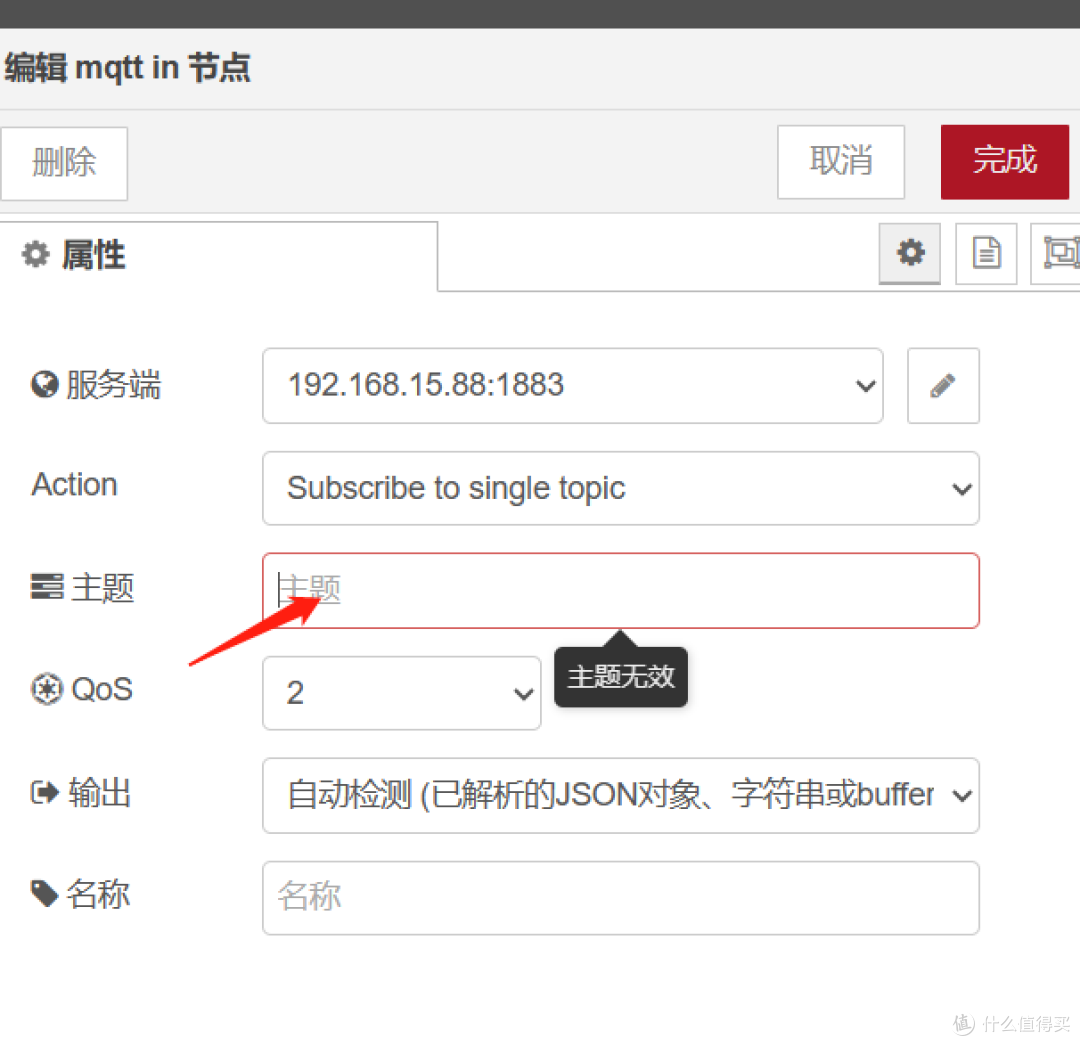Image resolution: width=1080 pixels, height=1046 pixels.
Task: Click the Action label
Action: (74, 484)
